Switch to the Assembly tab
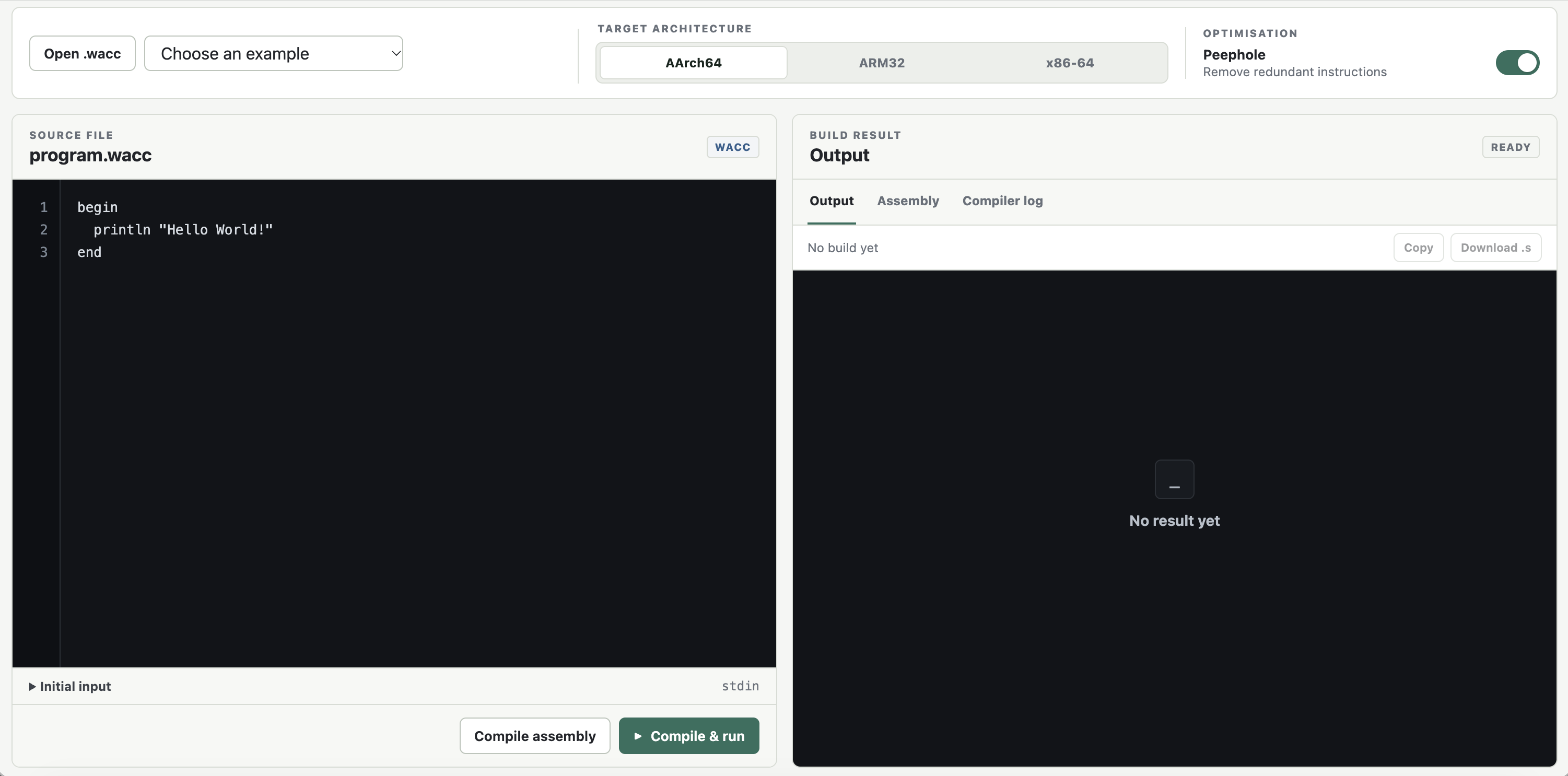Screen dimensions: 1568x776 pos(908,201)
